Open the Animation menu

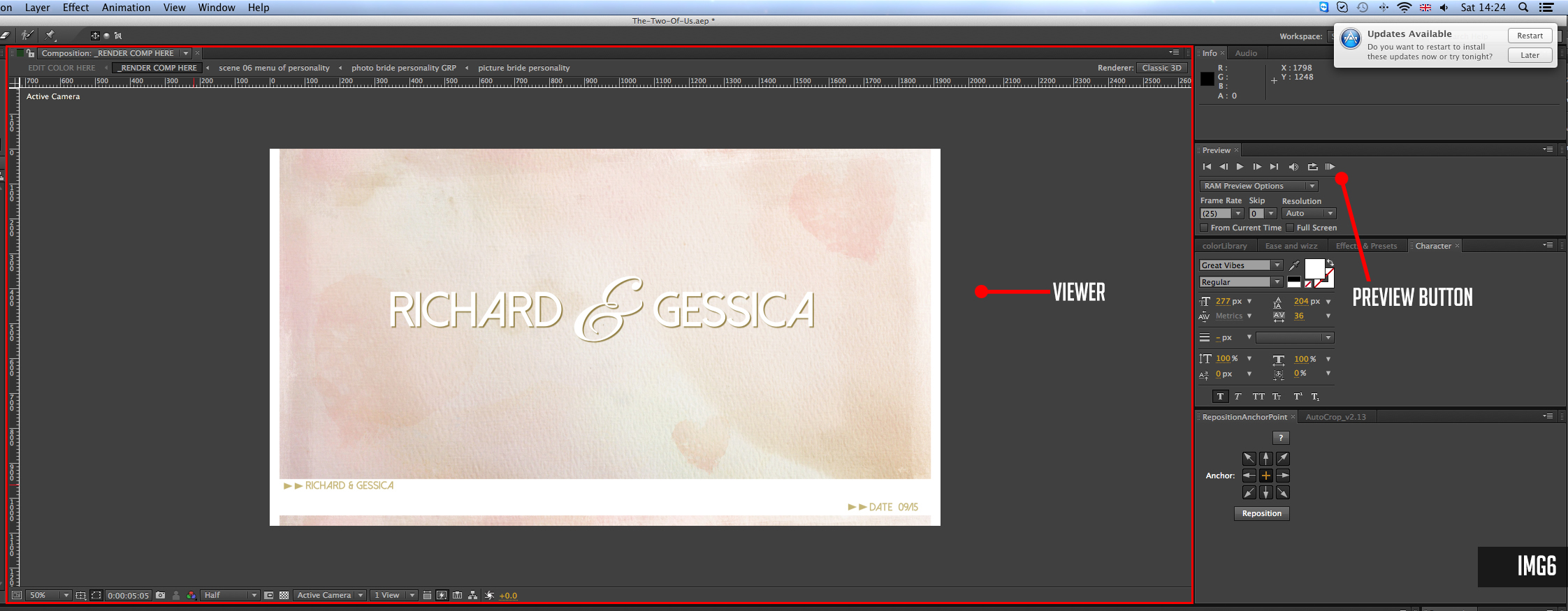click(x=126, y=8)
